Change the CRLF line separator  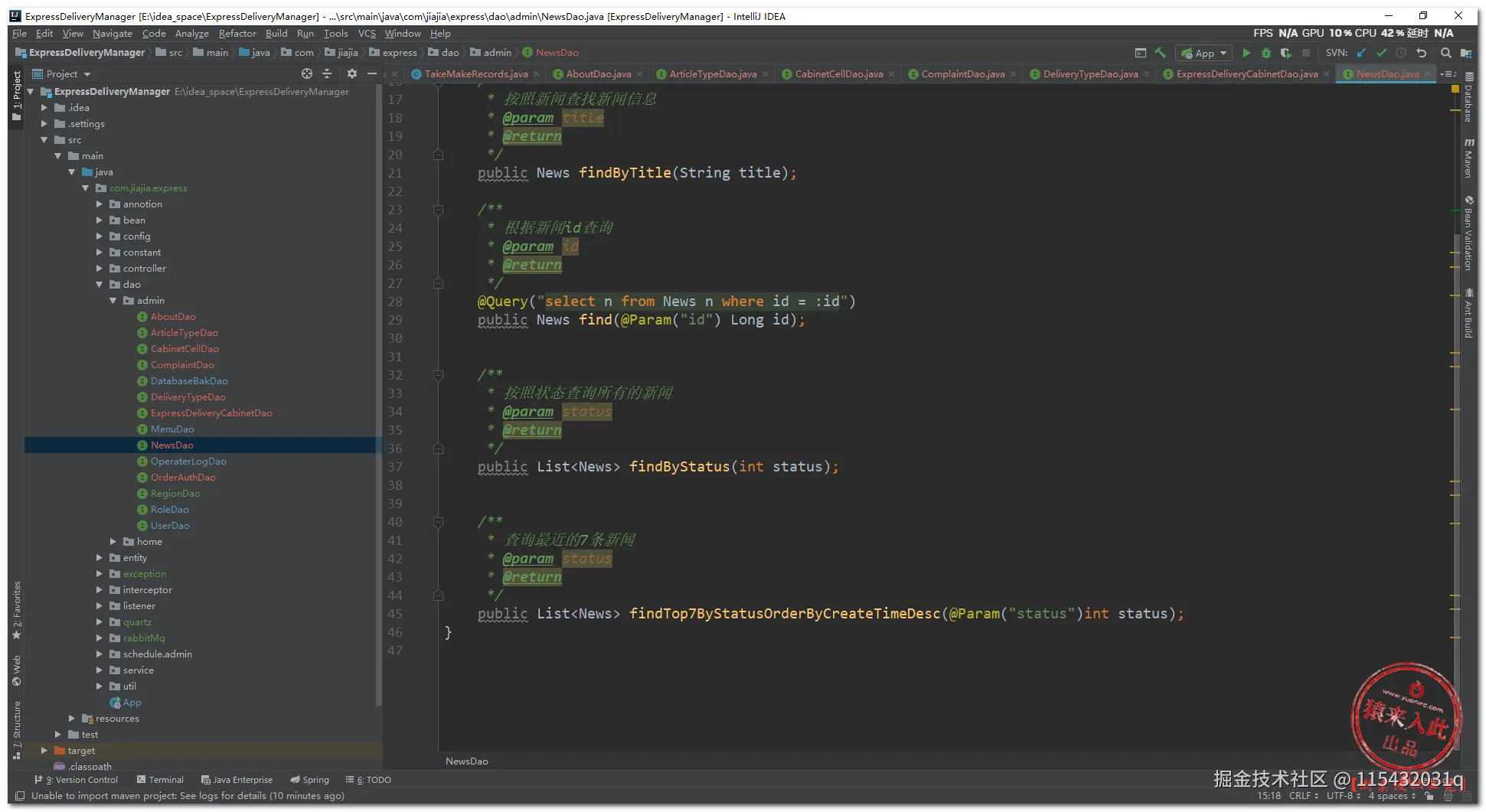[x=1304, y=796]
